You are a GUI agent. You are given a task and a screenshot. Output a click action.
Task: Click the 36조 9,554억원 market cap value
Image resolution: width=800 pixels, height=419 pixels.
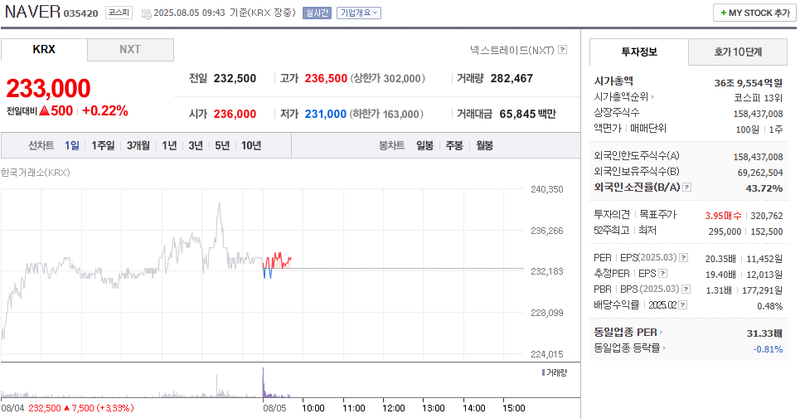tap(748, 83)
